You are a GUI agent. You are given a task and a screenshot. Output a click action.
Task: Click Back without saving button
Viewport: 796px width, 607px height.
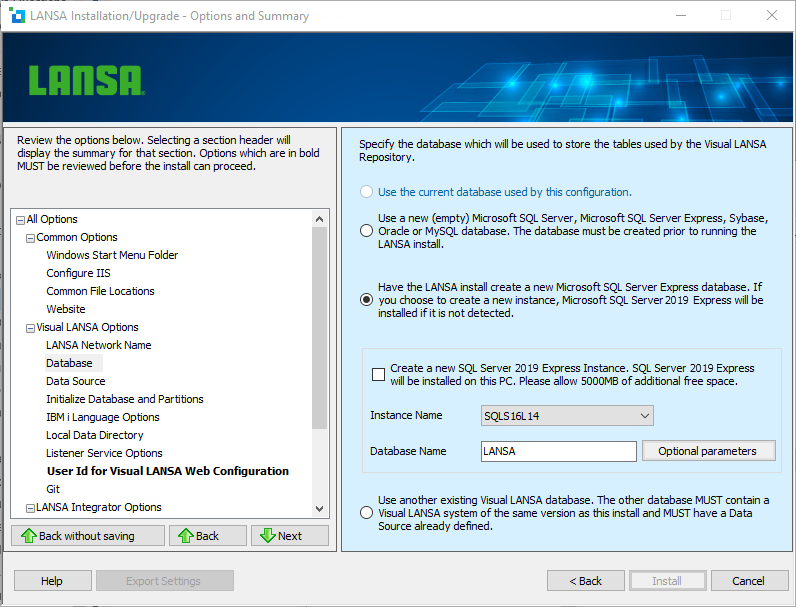(x=88, y=535)
